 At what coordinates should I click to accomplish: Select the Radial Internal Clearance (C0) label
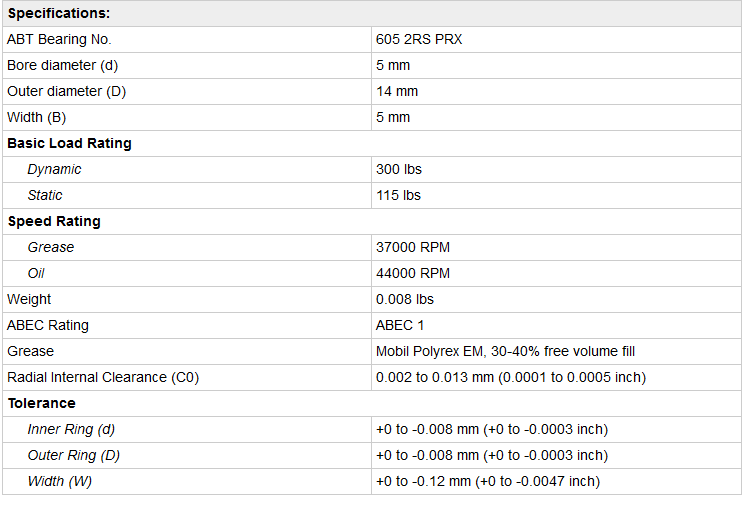103,377
